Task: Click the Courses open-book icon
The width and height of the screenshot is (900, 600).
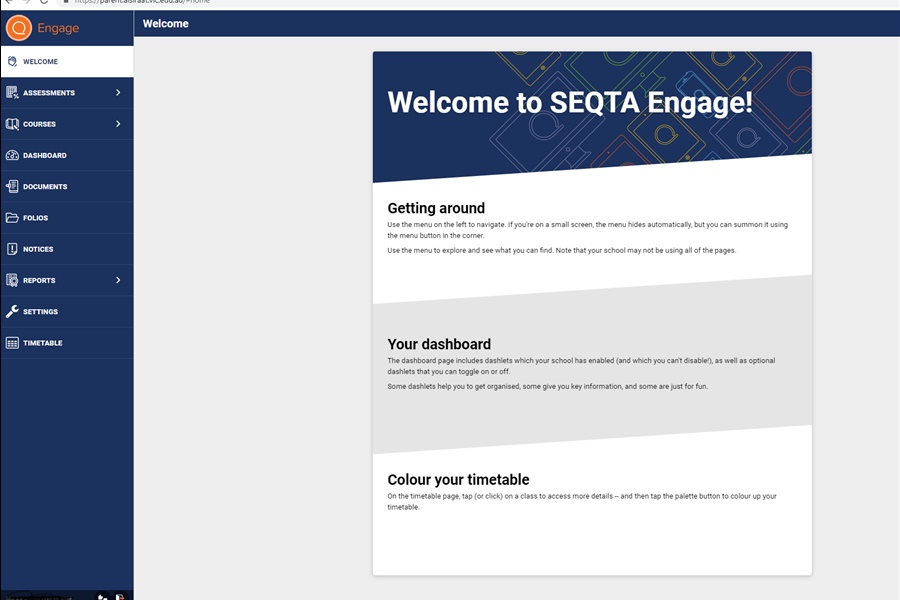Action: click(x=12, y=124)
